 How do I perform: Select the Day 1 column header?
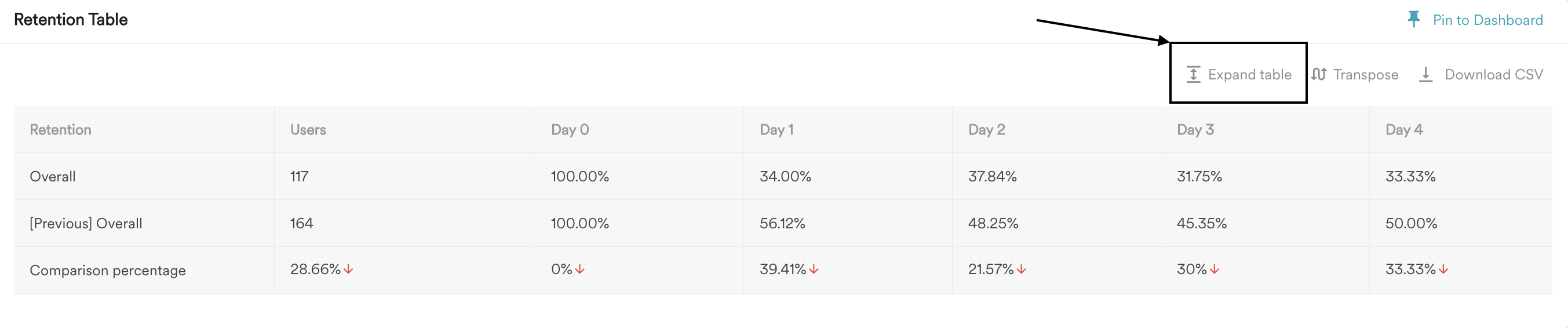[x=776, y=130]
